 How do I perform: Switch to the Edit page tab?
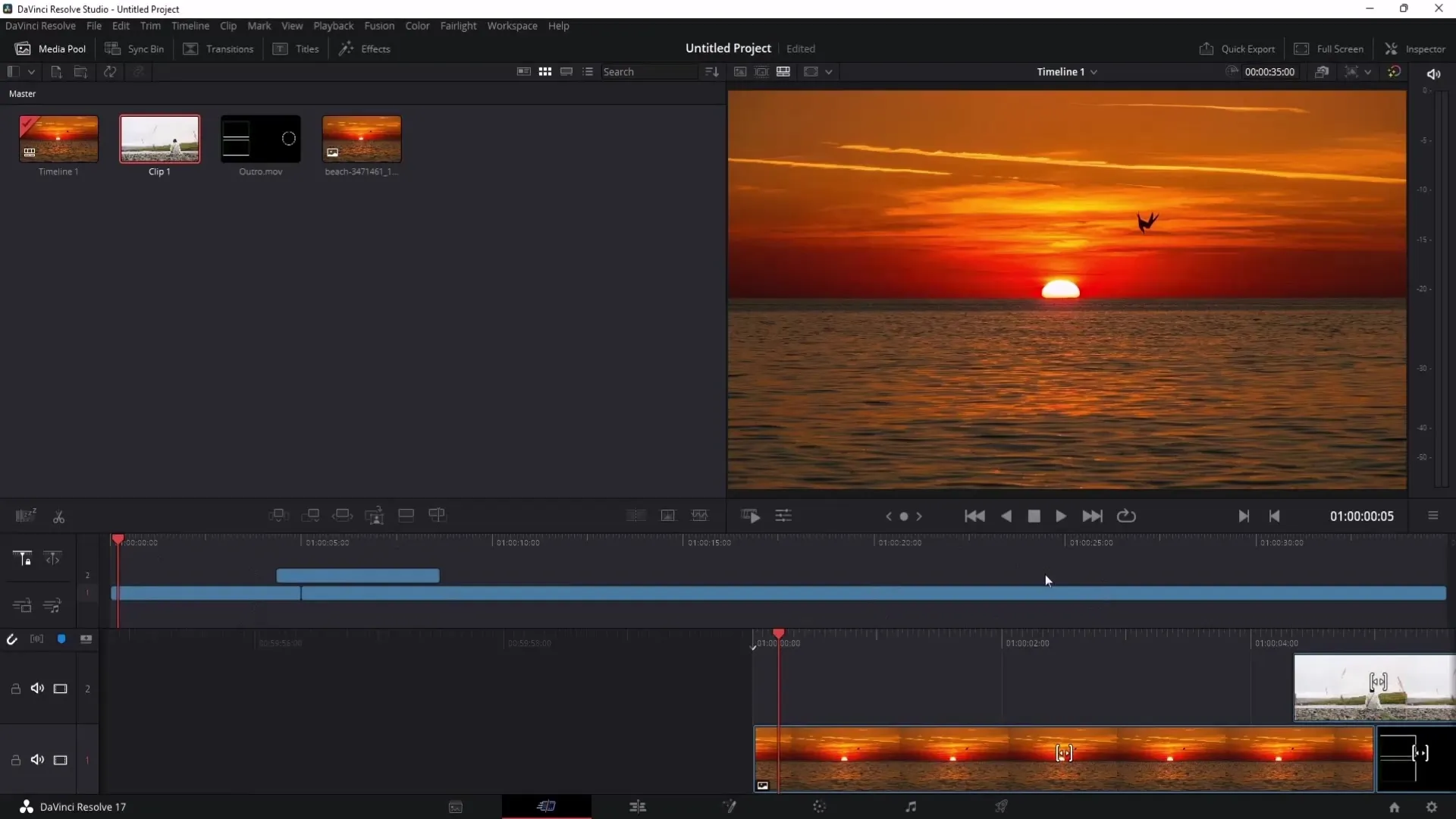coord(638,807)
